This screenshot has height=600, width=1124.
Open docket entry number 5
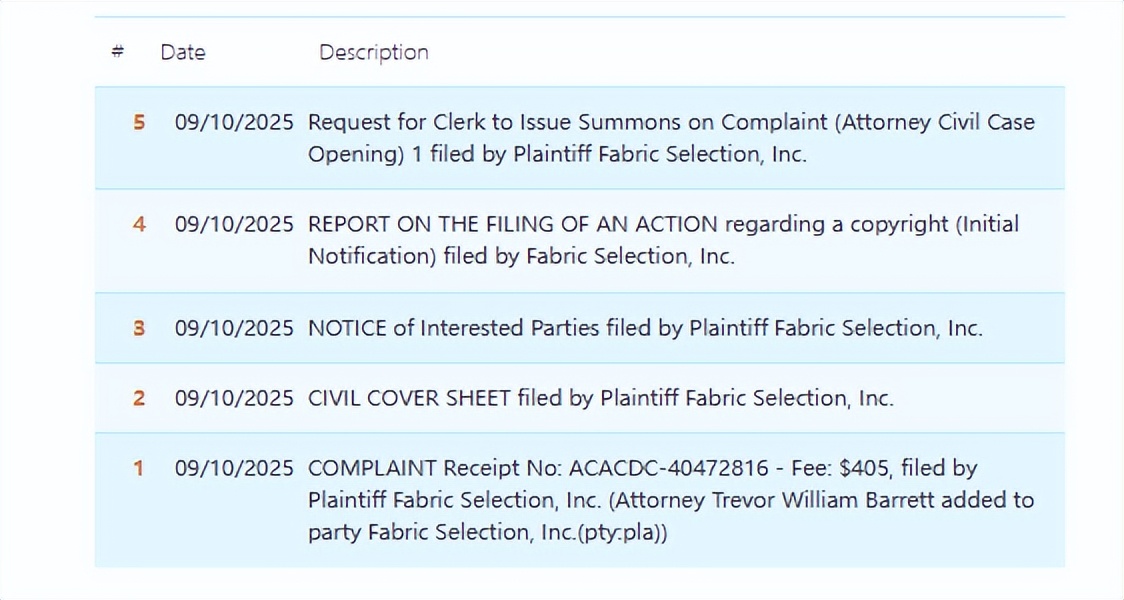(139, 122)
